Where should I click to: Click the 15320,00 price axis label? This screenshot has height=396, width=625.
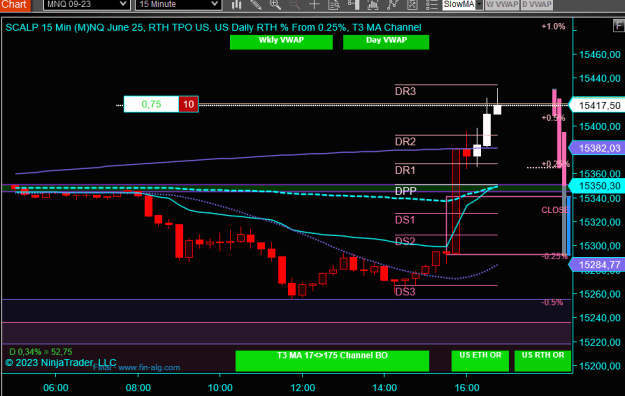tap(599, 222)
